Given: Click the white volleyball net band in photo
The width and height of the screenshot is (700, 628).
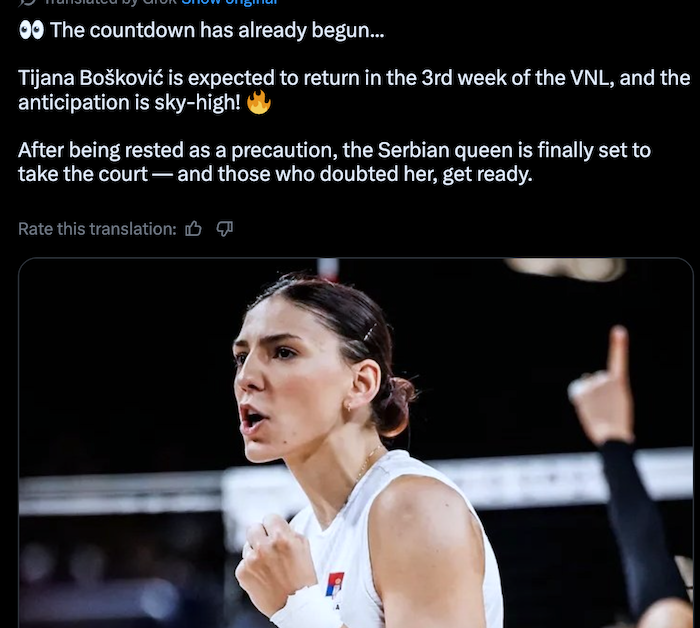Looking at the screenshot, I should pyautogui.click(x=356, y=487).
